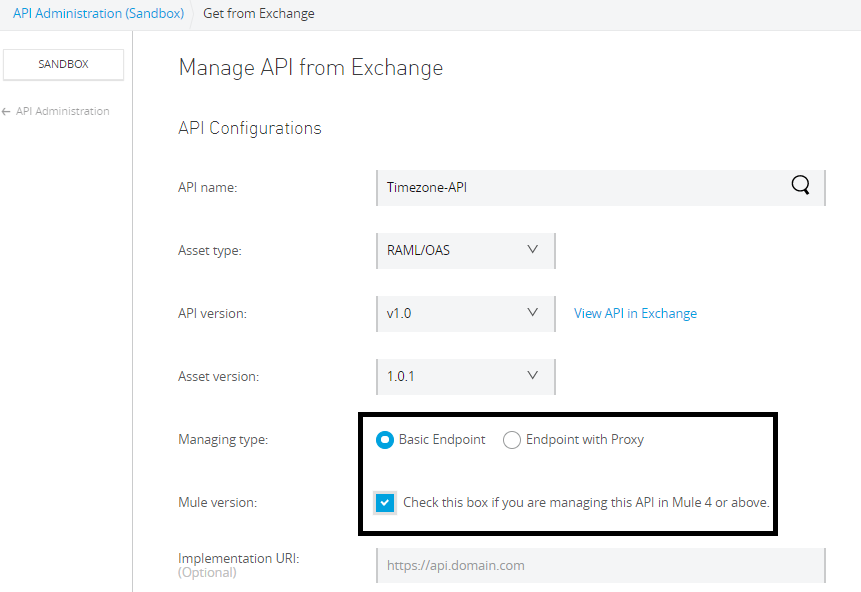Viewport: 861px width, 592px height.
Task: Click the chevron arrow in Asset type field
Action: tap(532, 250)
